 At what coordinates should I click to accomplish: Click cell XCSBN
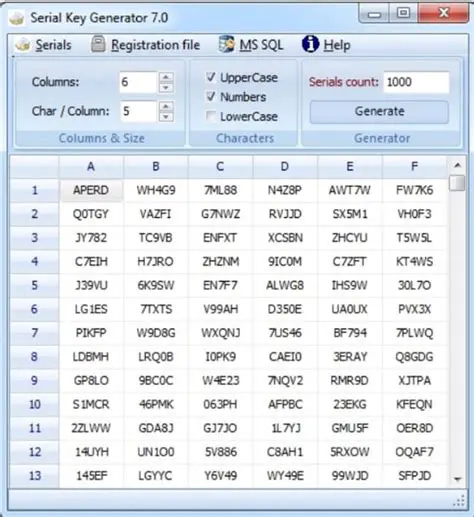pos(285,238)
